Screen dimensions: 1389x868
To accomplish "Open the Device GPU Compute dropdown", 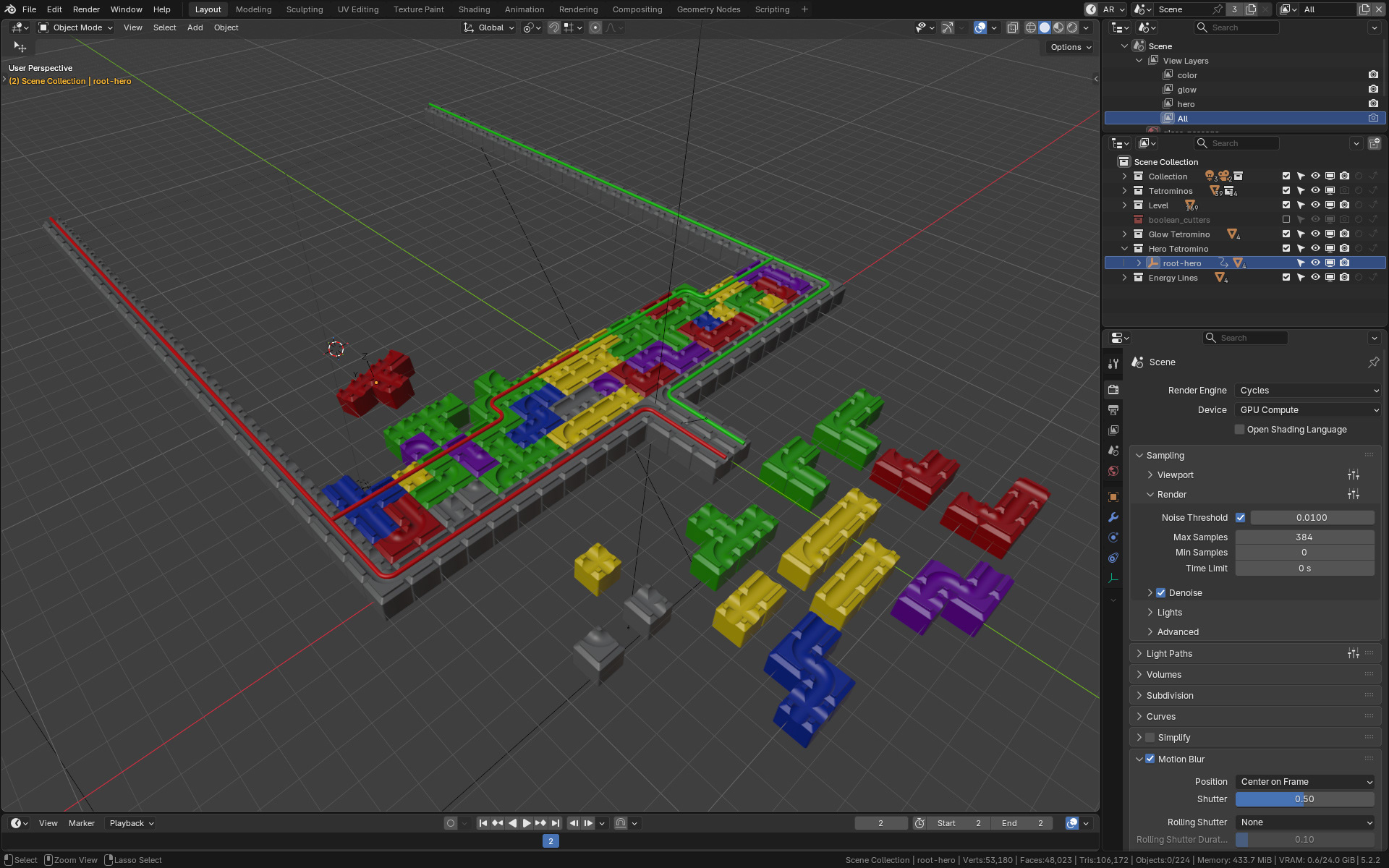I will (1308, 410).
